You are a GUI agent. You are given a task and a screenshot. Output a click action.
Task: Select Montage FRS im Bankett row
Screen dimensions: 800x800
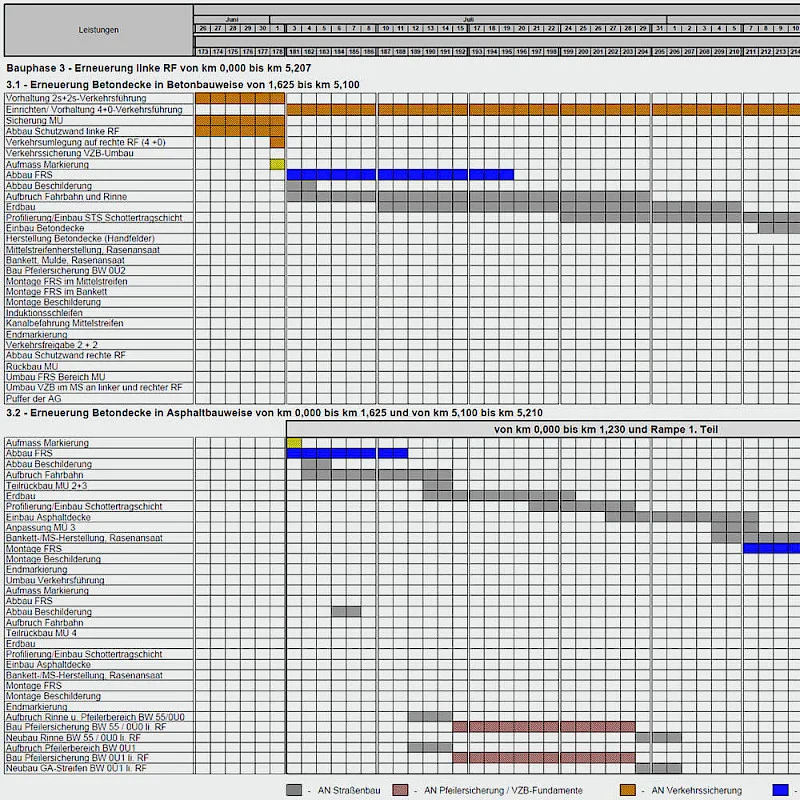(99, 292)
